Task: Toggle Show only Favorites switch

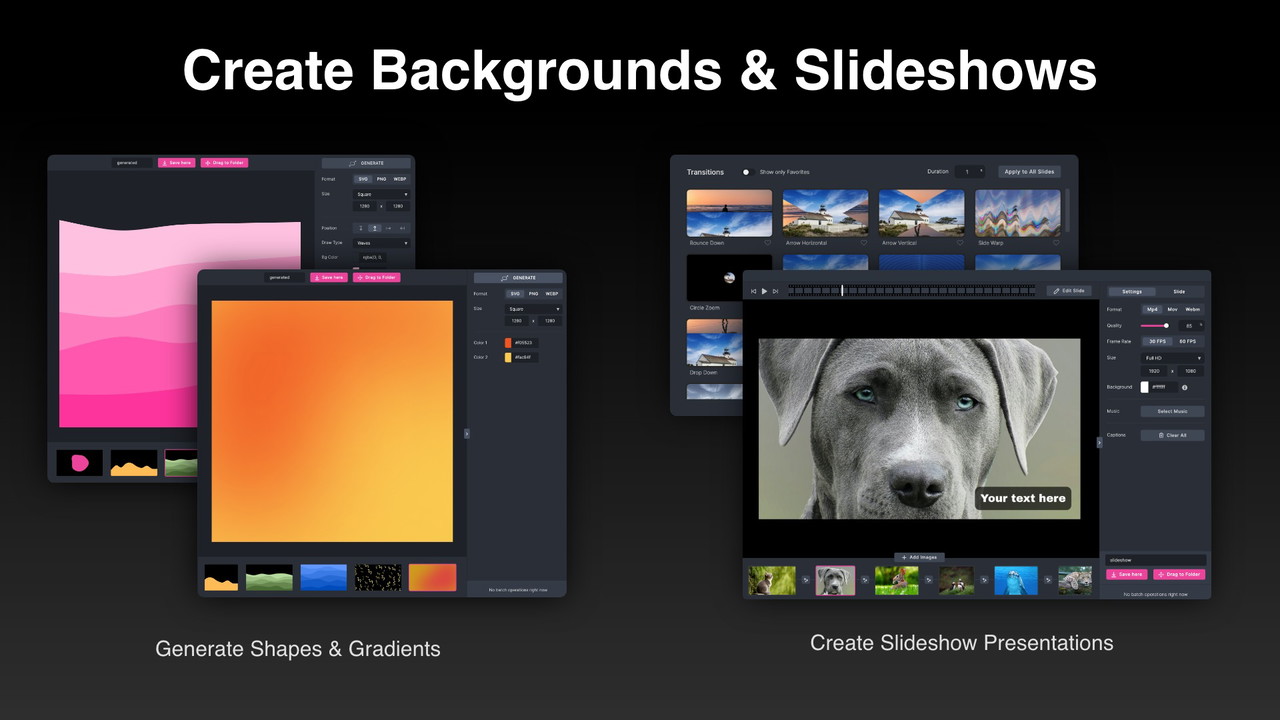Action: pyautogui.click(x=746, y=172)
